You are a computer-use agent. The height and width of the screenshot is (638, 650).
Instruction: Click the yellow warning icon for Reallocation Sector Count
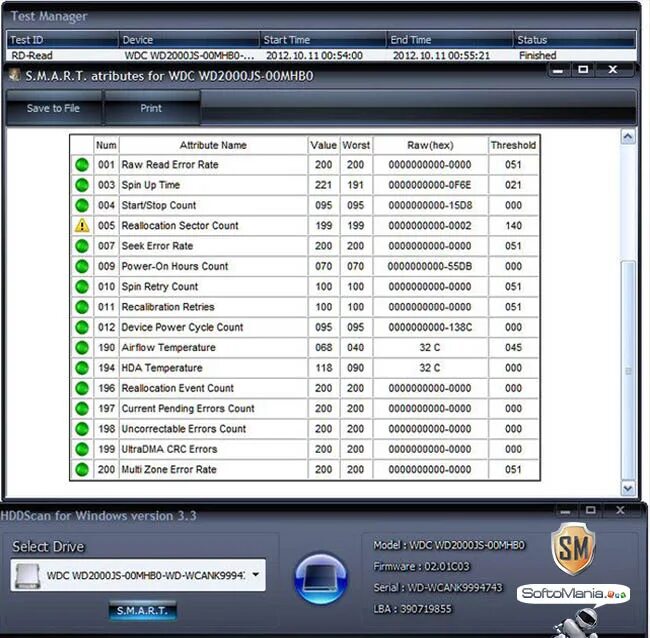pyautogui.click(x=82, y=225)
